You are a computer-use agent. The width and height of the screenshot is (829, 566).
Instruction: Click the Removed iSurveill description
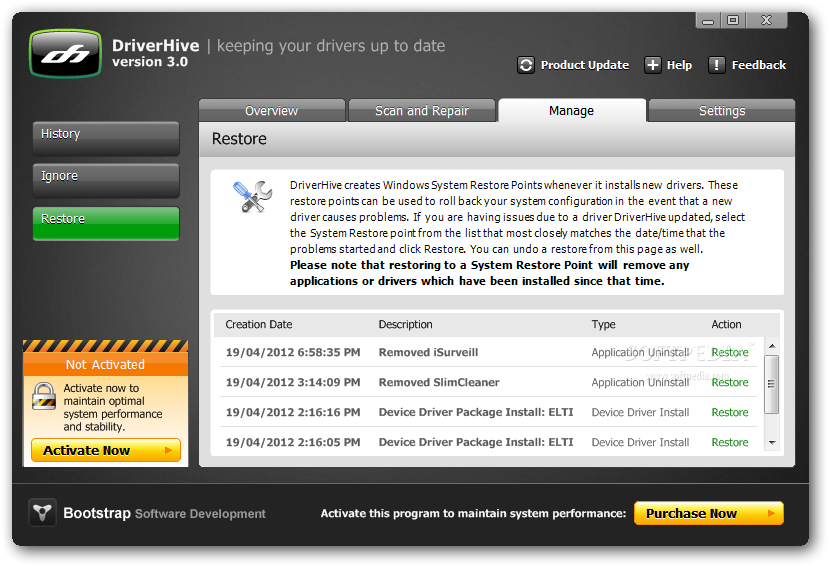[x=428, y=352]
